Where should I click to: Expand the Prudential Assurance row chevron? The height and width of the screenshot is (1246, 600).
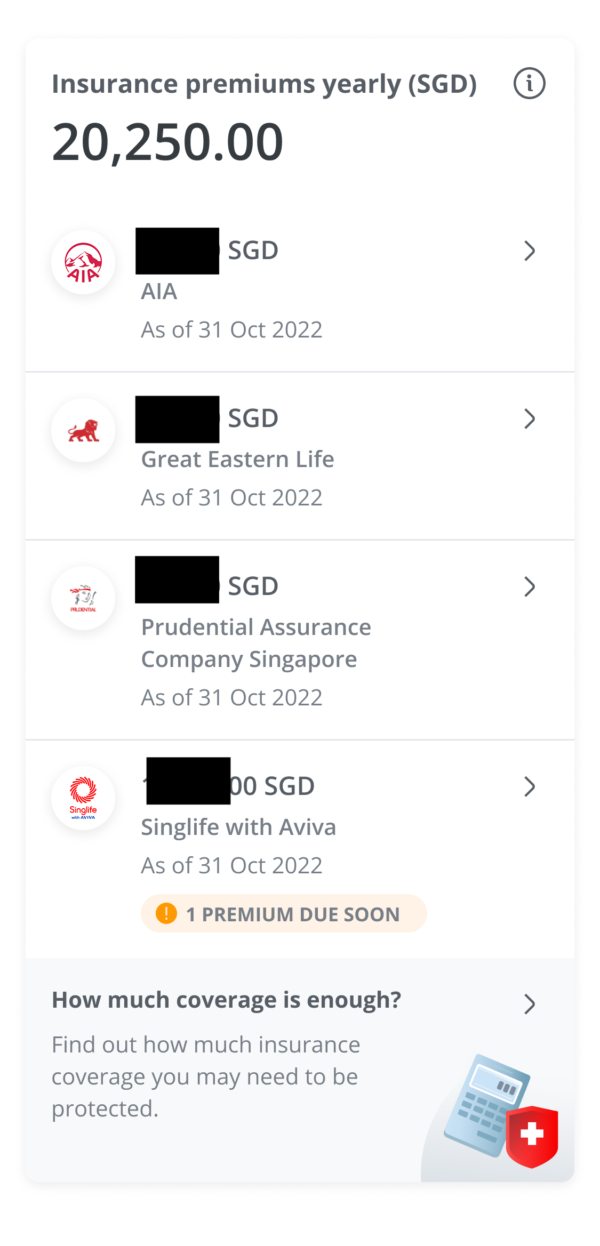point(530,586)
